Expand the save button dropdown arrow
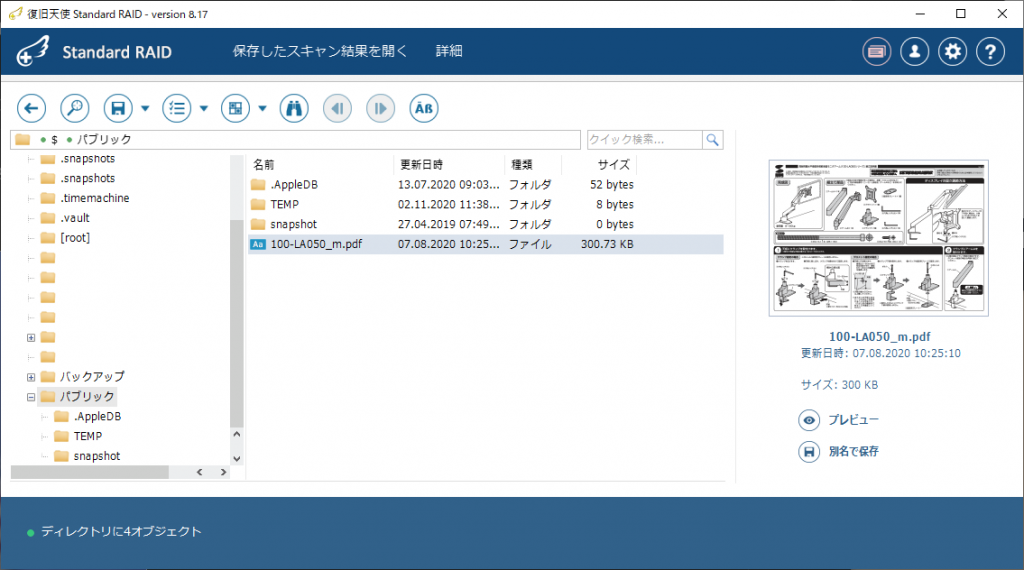 pyautogui.click(x=145, y=108)
